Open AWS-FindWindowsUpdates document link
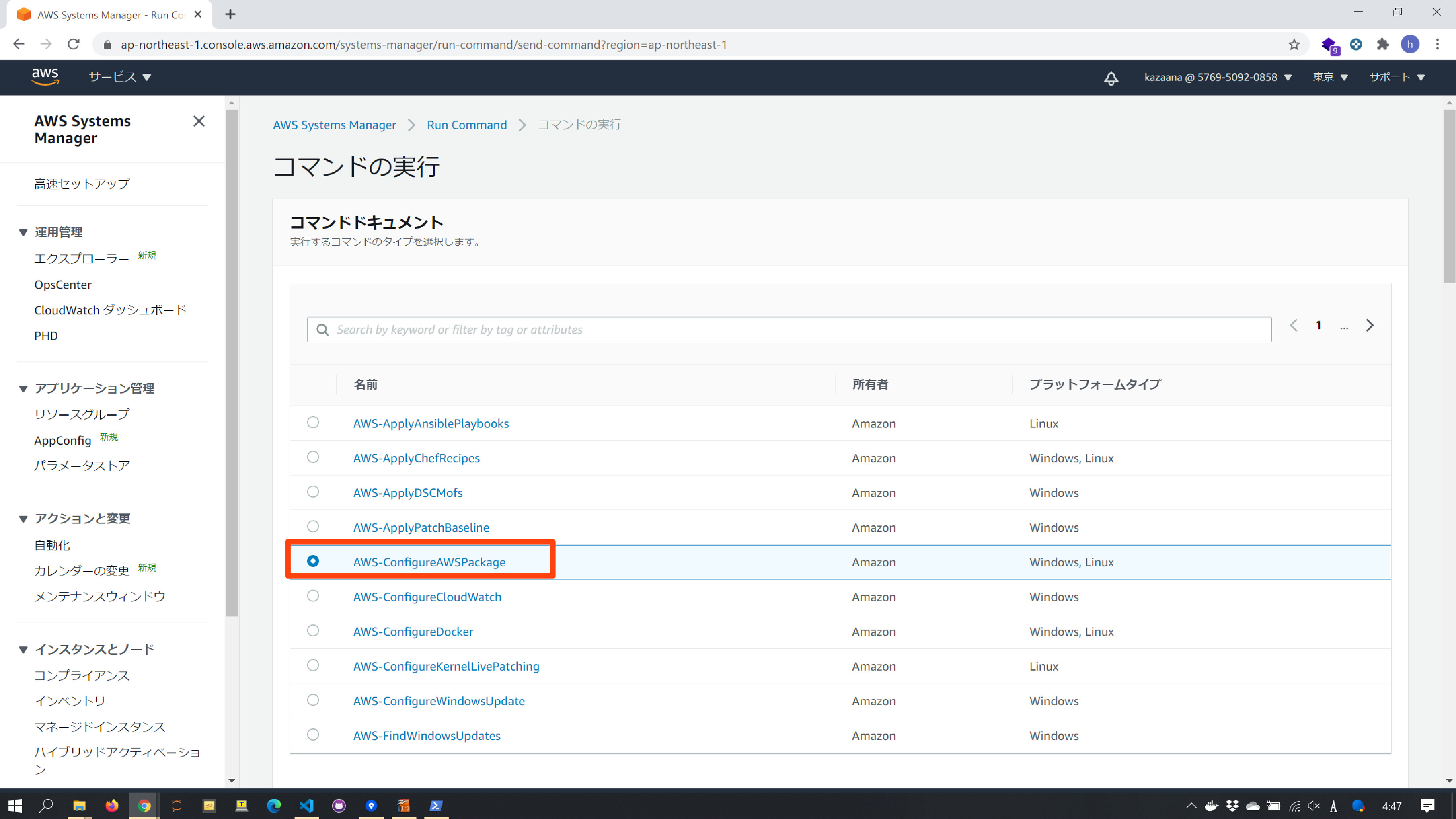Screen dimensions: 1456x819 (x=427, y=735)
